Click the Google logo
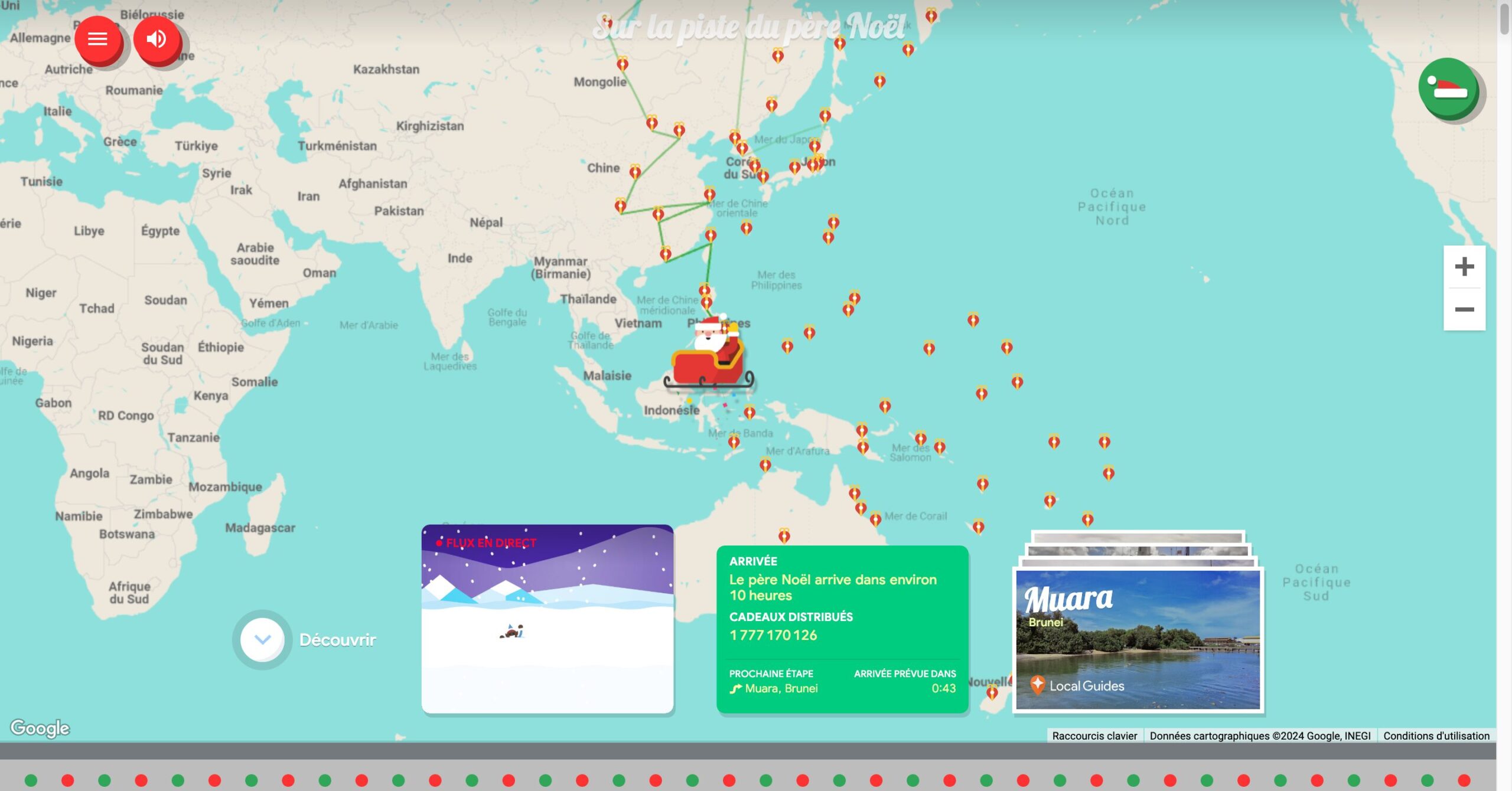This screenshot has width=1512, height=791. pyautogui.click(x=40, y=728)
